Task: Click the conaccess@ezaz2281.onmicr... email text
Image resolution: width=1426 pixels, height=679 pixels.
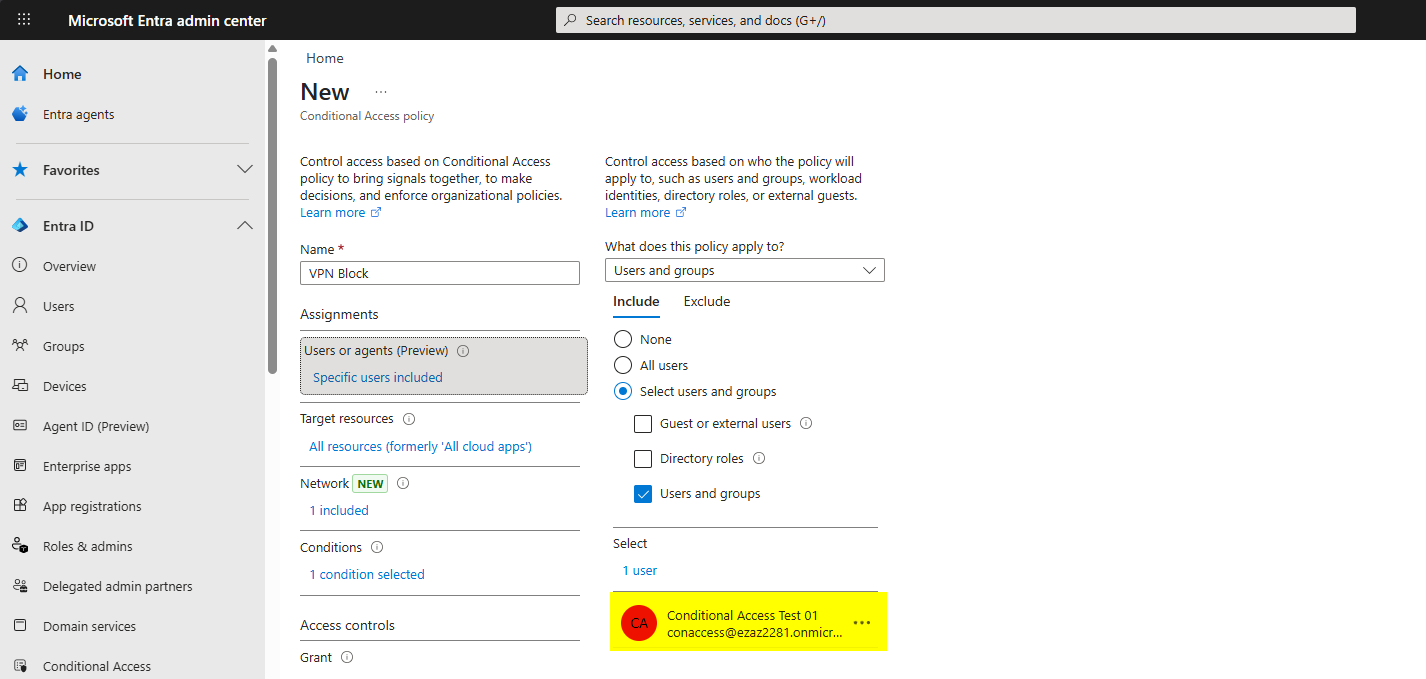Action: tap(755, 632)
